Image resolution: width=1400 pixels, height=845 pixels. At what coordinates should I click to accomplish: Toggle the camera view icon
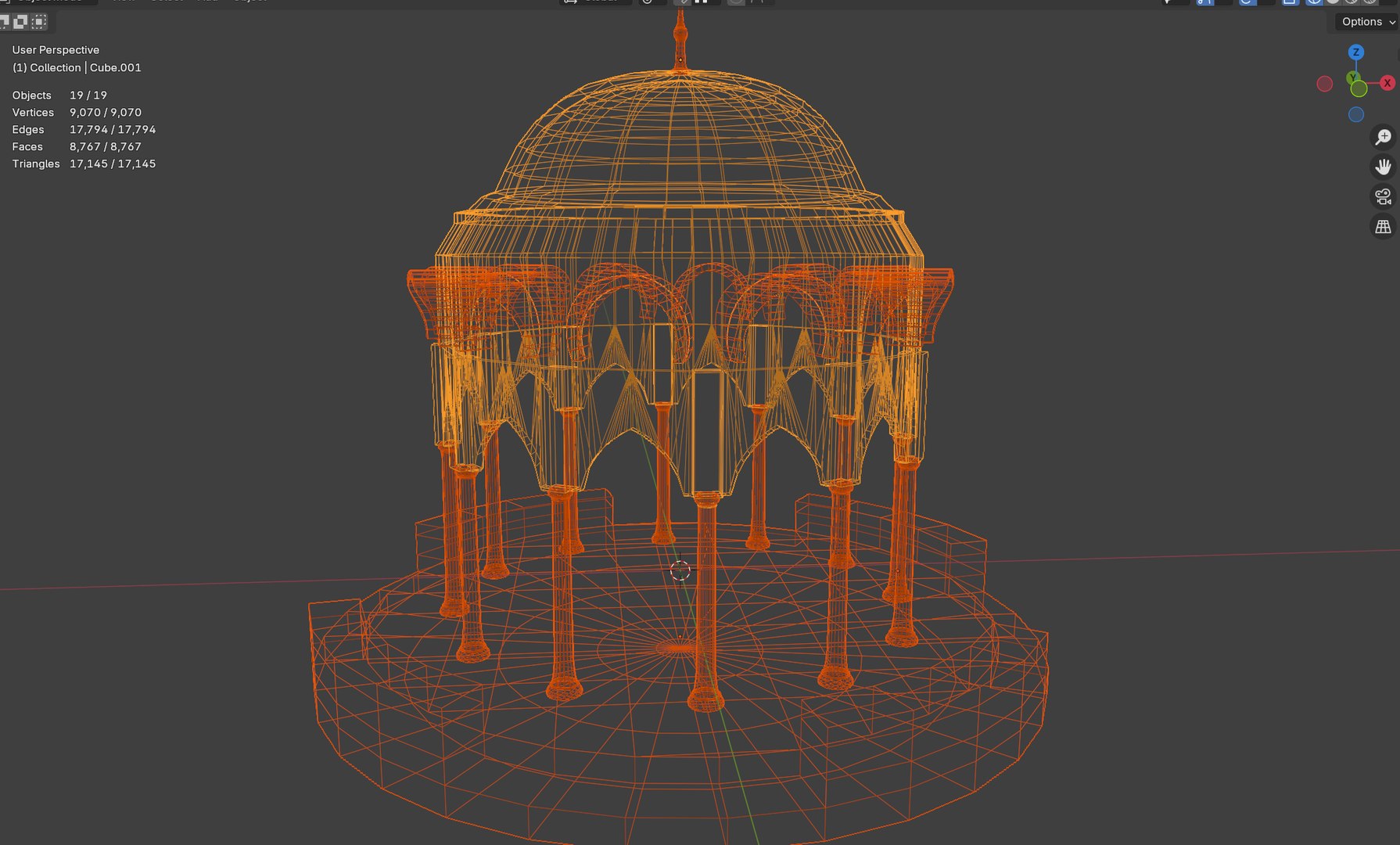pos(1384,196)
